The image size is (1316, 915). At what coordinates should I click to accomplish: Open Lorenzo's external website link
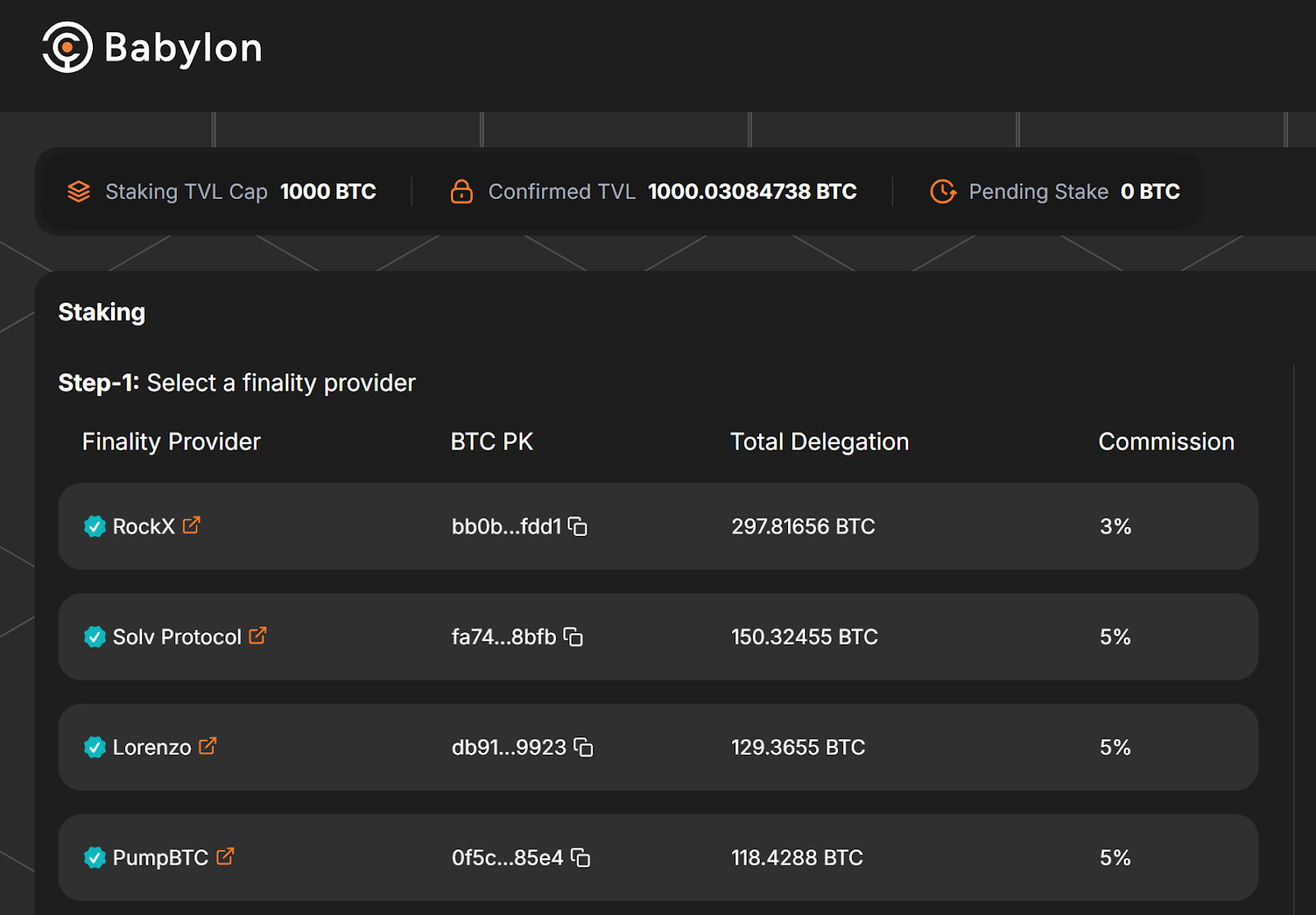tap(206, 746)
